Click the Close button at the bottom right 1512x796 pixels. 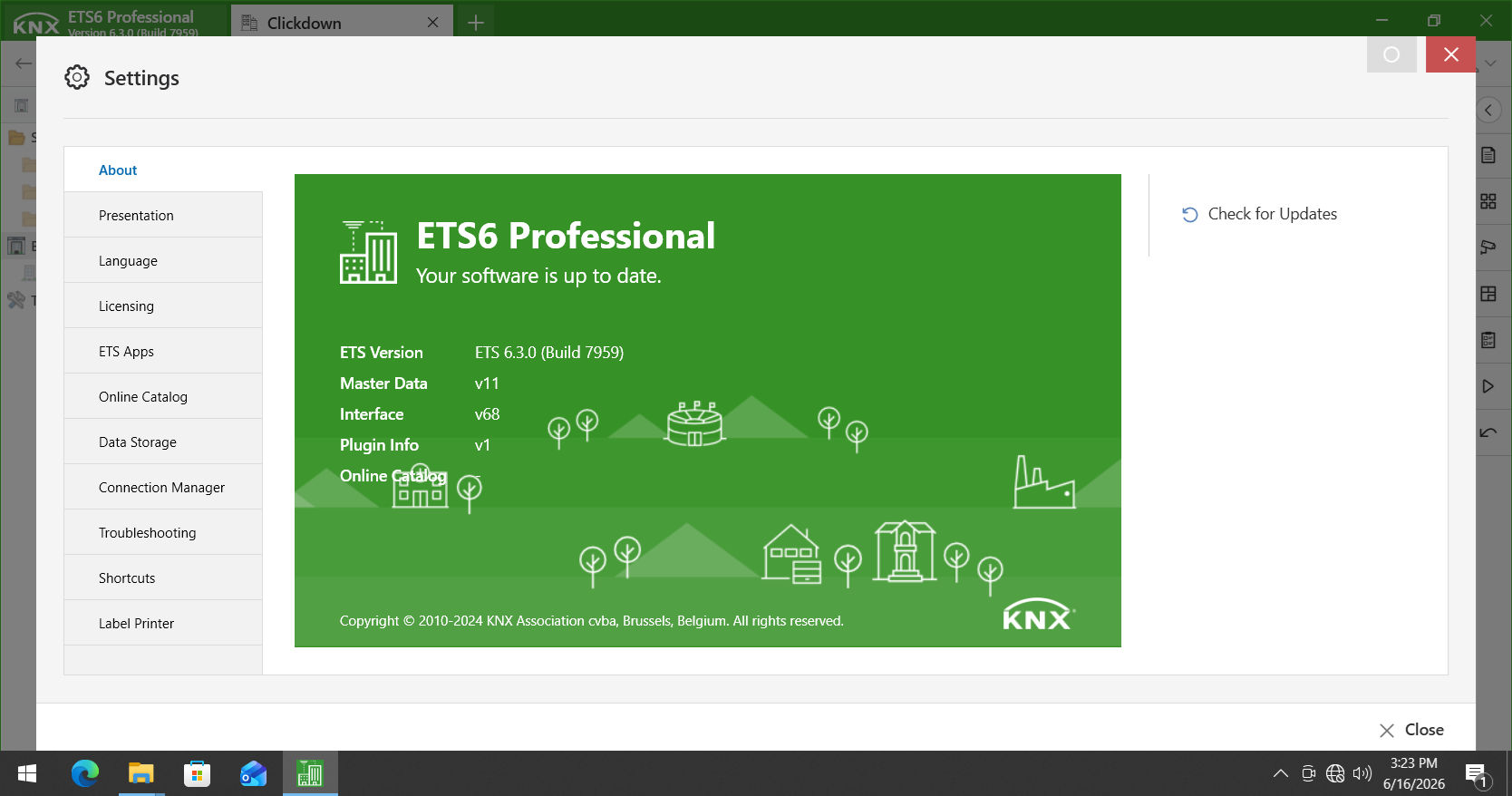(x=1411, y=730)
